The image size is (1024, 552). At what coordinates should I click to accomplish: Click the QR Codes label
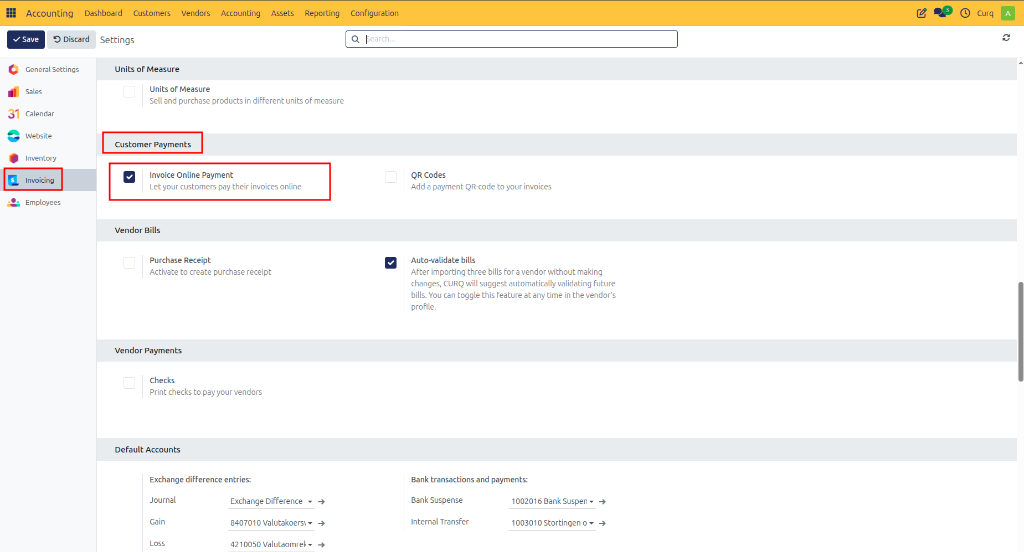click(x=428, y=175)
